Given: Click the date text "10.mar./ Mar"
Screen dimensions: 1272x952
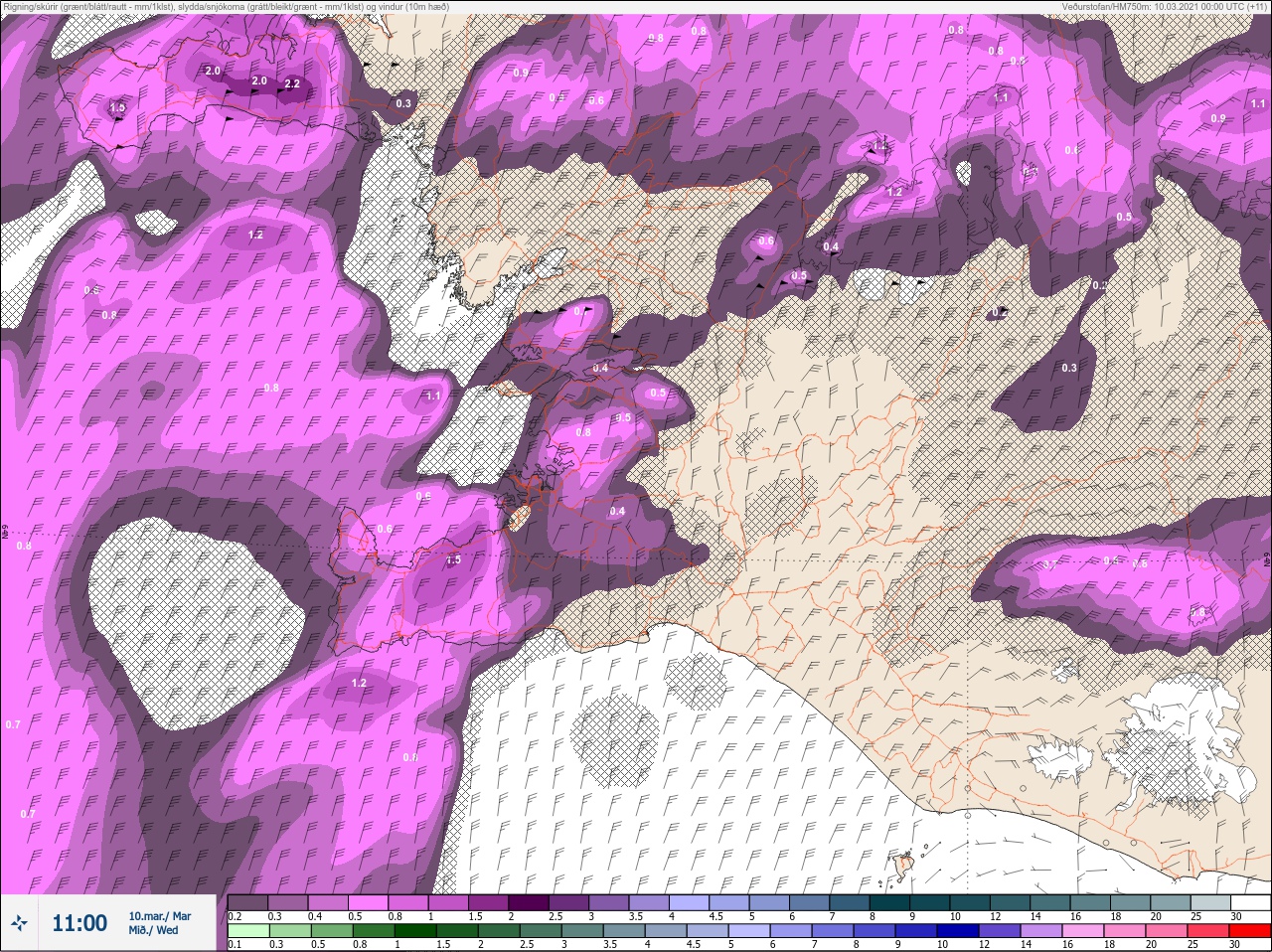Looking at the screenshot, I should click(x=159, y=916).
